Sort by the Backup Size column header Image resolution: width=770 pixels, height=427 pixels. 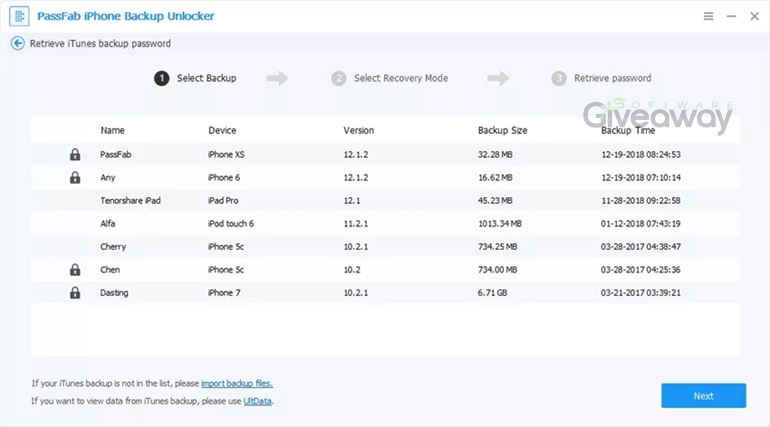point(502,131)
